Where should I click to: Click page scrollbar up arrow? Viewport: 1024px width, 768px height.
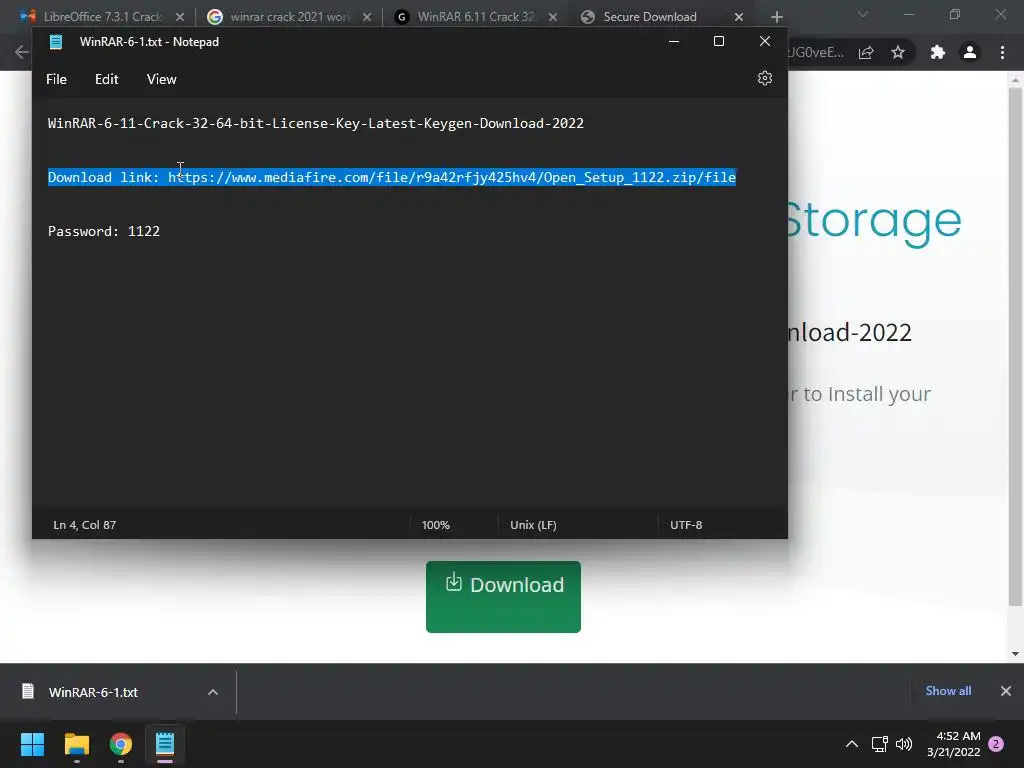click(1015, 80)
